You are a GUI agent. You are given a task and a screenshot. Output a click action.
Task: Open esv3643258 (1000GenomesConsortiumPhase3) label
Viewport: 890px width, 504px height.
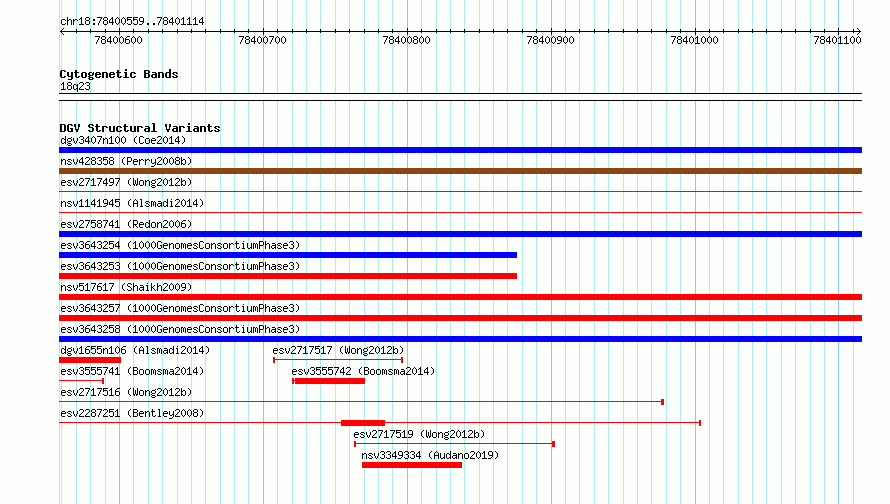tap(180, 329)
